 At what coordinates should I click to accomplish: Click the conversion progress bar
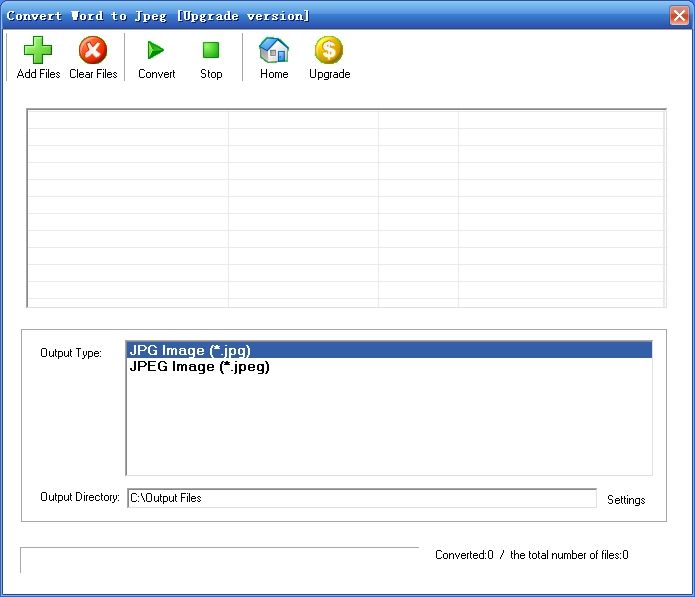click(x=219, y=560)
